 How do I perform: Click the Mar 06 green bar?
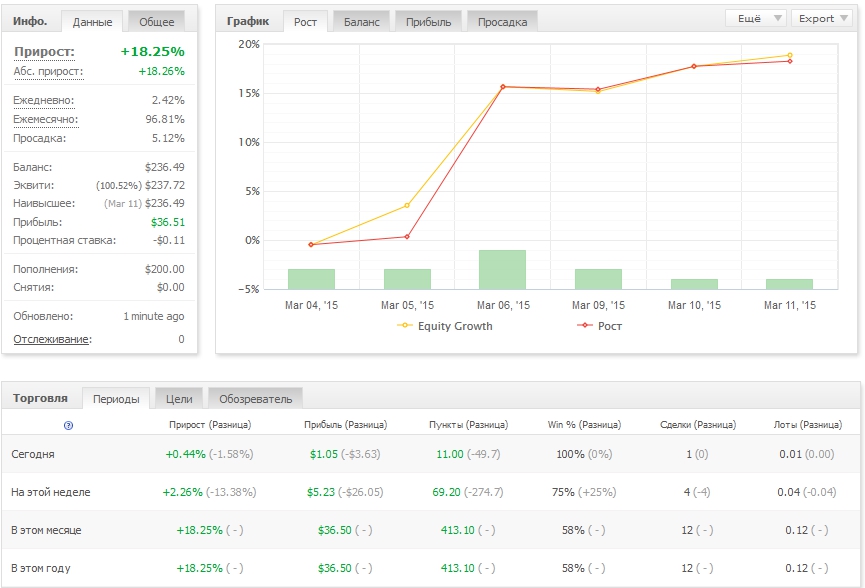[x=502, y=270]
